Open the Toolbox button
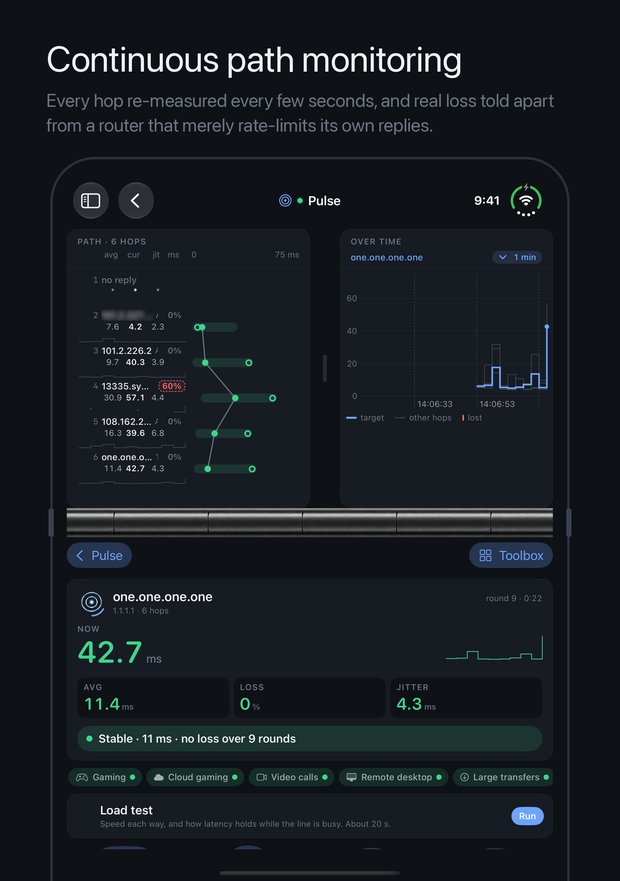Viewport: 620px width, 881px height. coord(511,556)
